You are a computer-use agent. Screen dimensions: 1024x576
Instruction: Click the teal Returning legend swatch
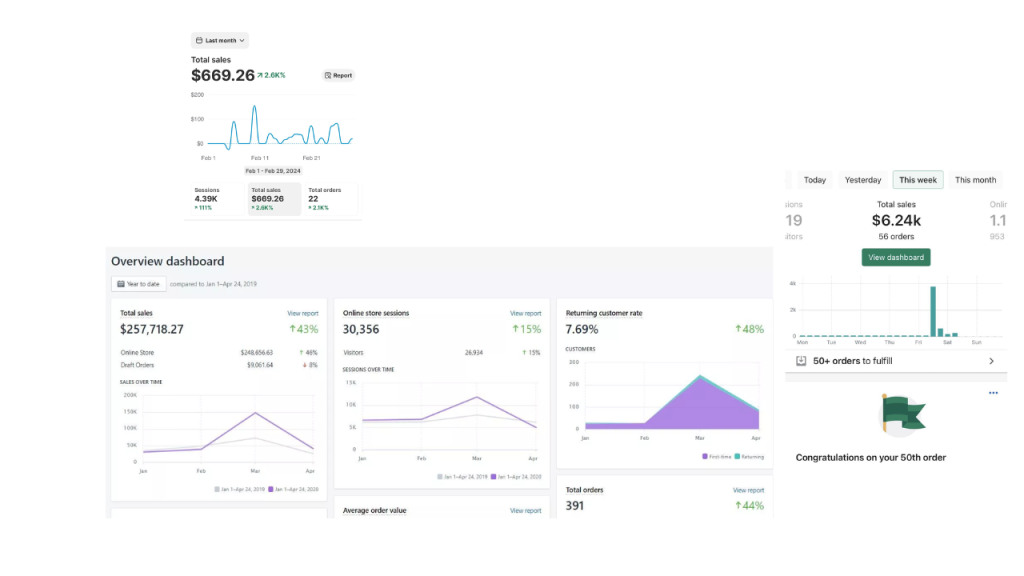point(737,456)
